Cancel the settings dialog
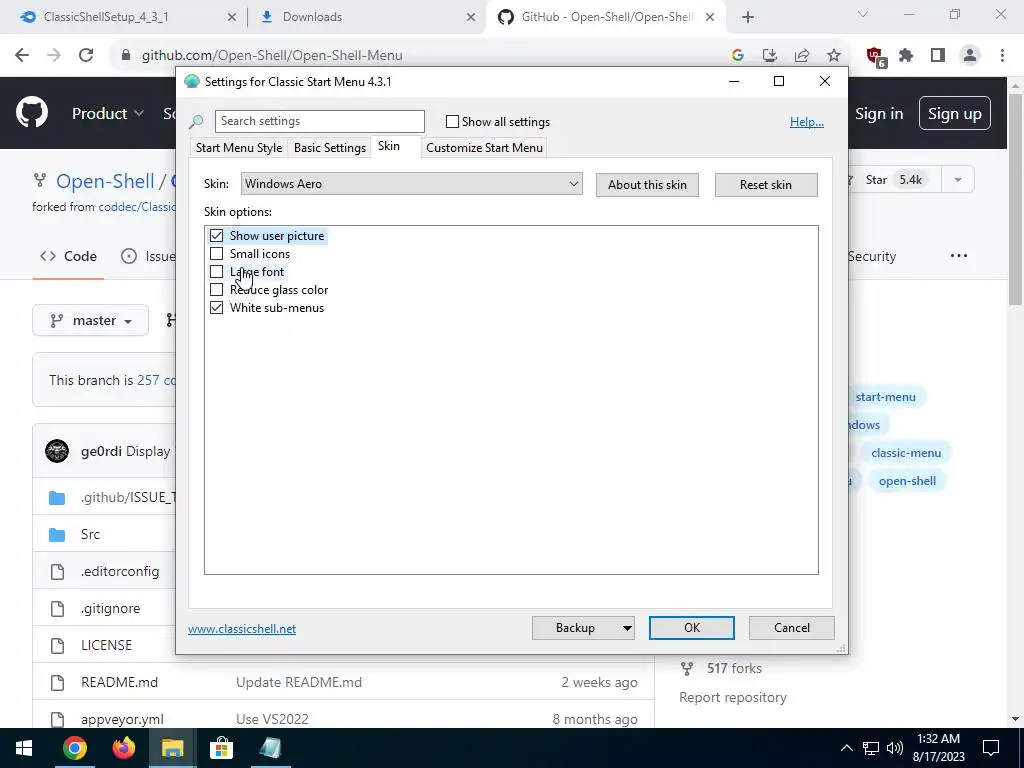The width and height of the screenshot is (1024, 768). point(792,628)
